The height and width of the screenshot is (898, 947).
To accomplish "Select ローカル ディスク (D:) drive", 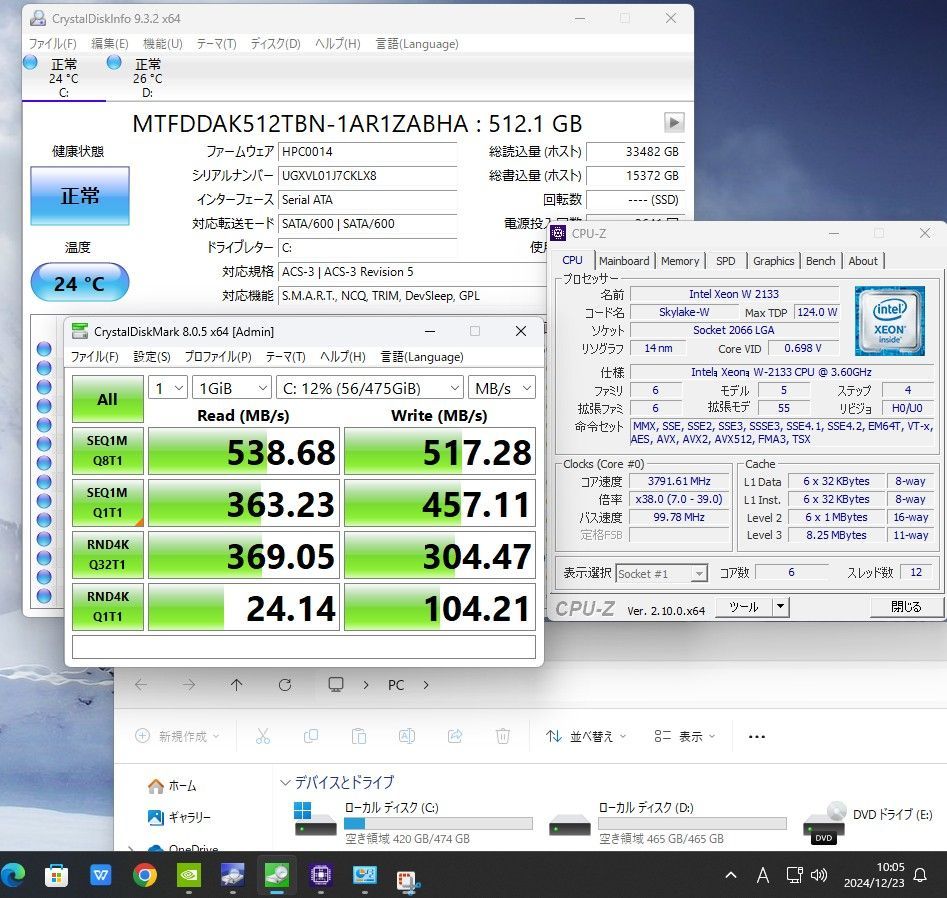I will coord(667,821).
